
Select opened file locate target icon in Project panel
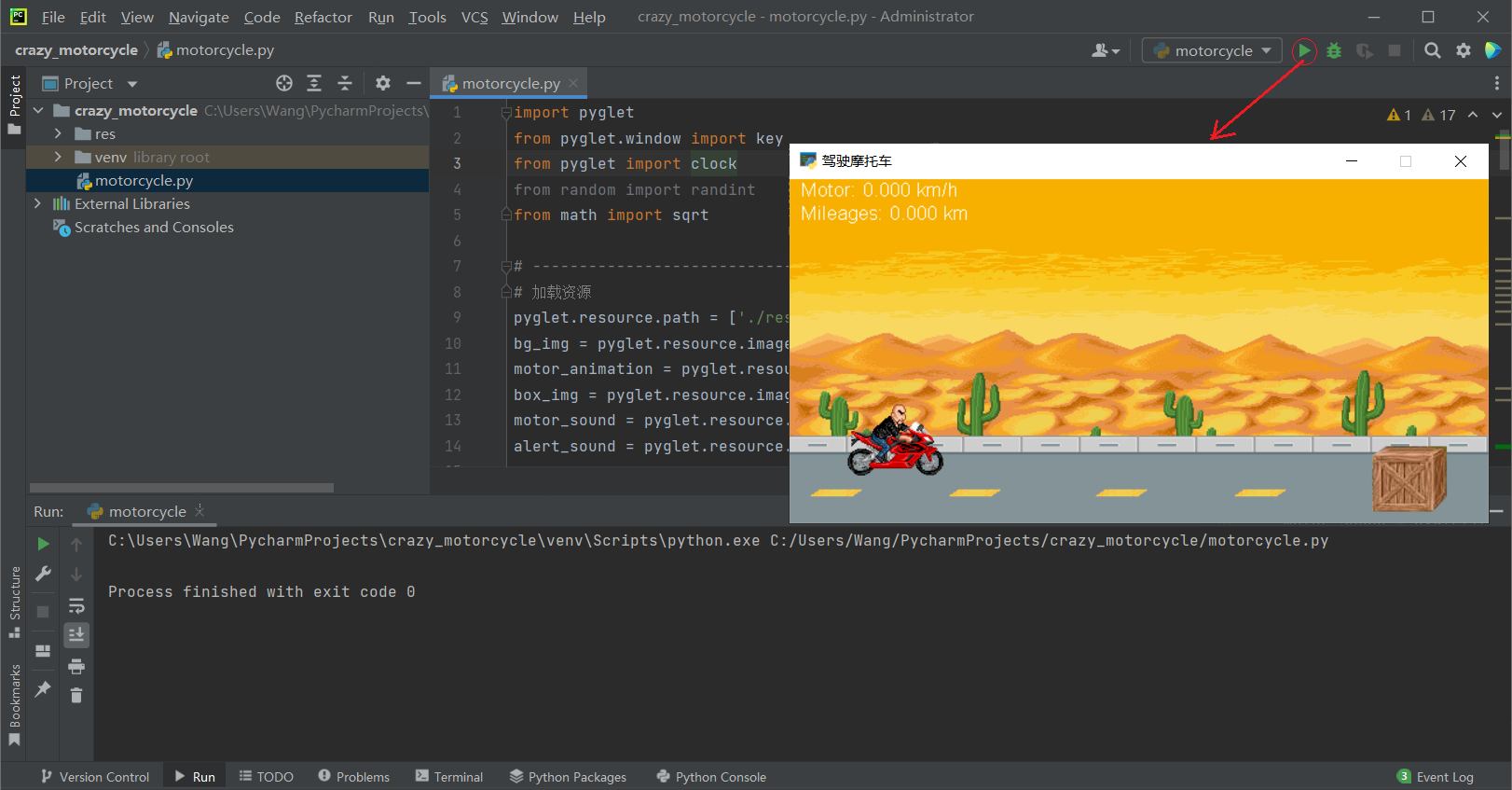(284, 83)
